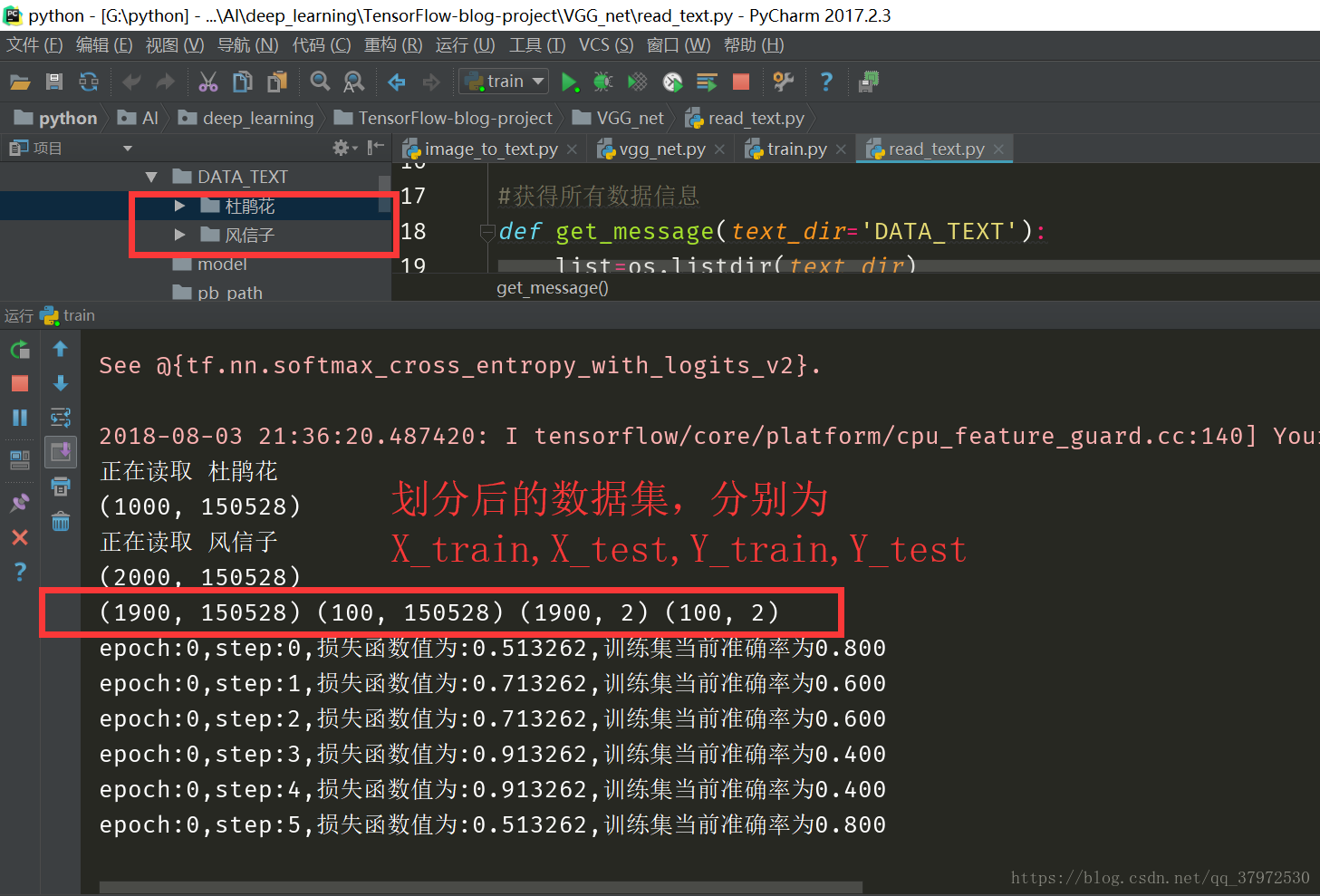Rerun train from run panel
Image resolution: width=1320 pixels, height=896 pixels.
tap(20, 350)
